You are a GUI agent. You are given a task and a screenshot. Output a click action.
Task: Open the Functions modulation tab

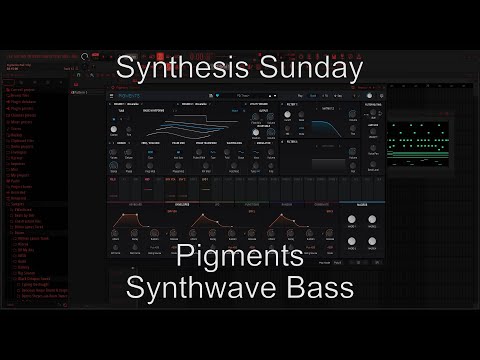pos(252,204)
